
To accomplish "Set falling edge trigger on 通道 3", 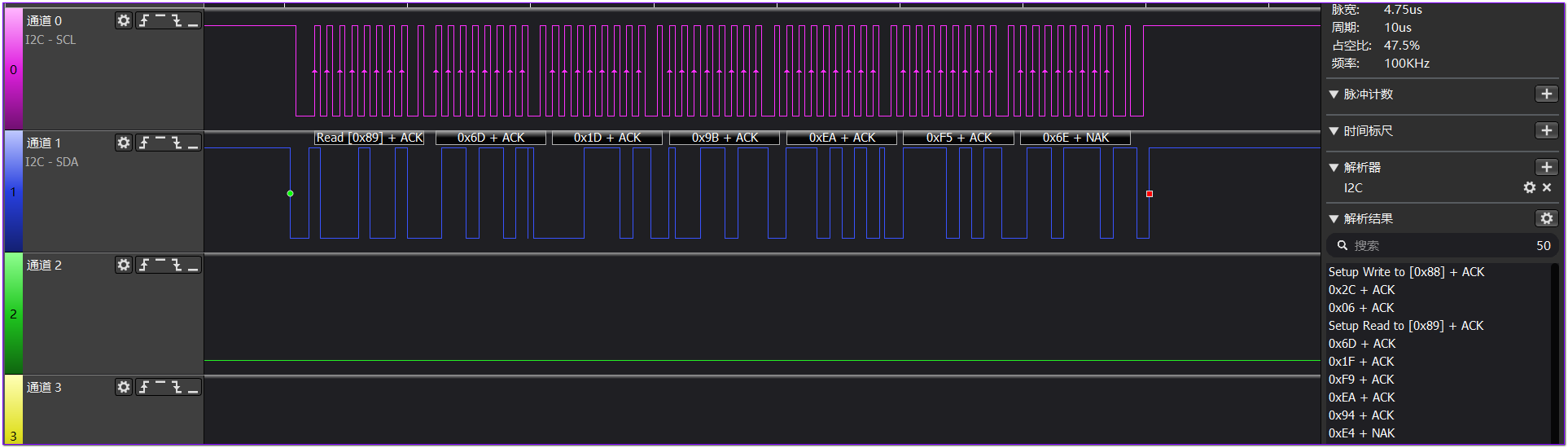I will click(177, 387).
